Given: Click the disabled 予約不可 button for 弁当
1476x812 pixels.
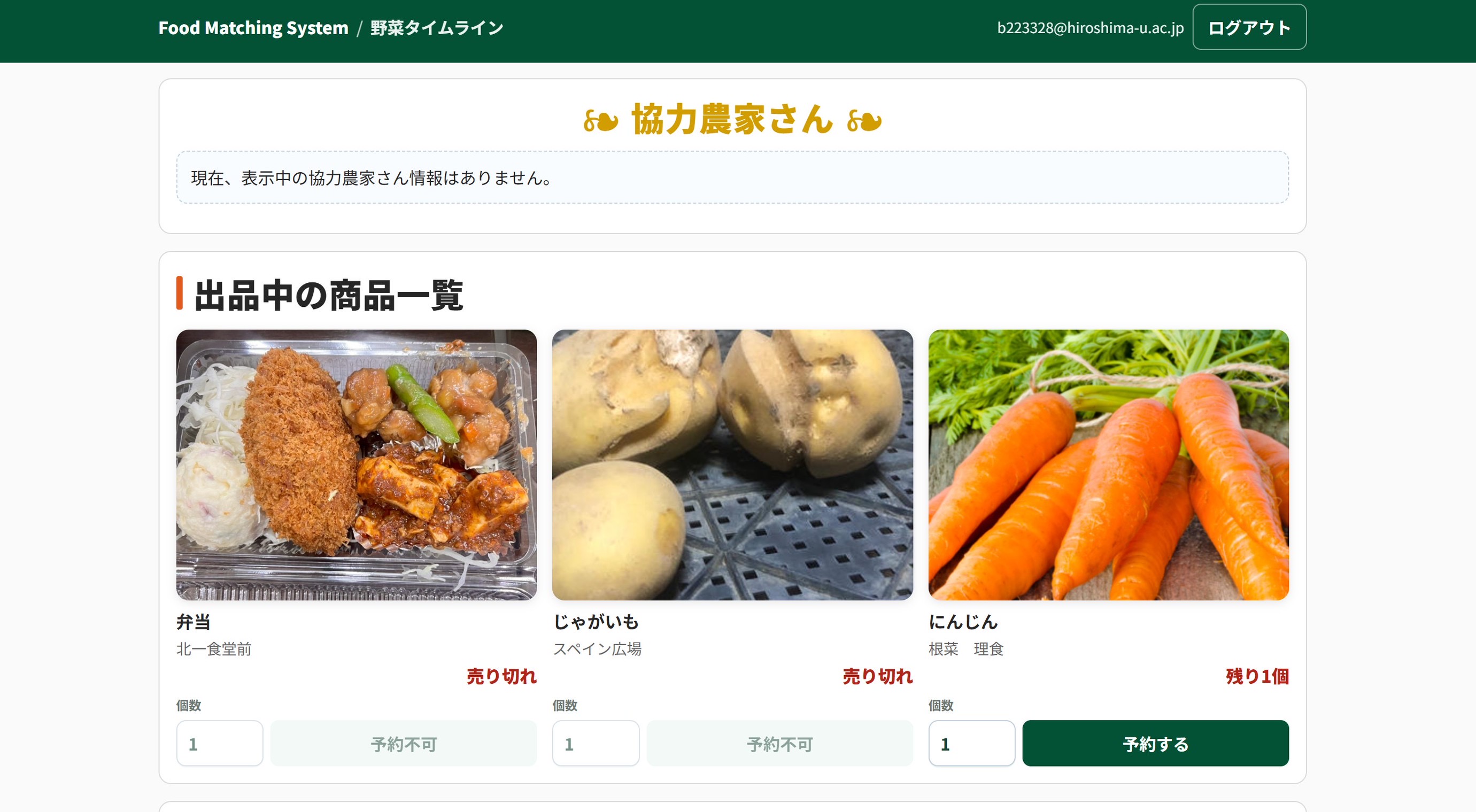Looking at the screenshot, I should pos(403,743).
